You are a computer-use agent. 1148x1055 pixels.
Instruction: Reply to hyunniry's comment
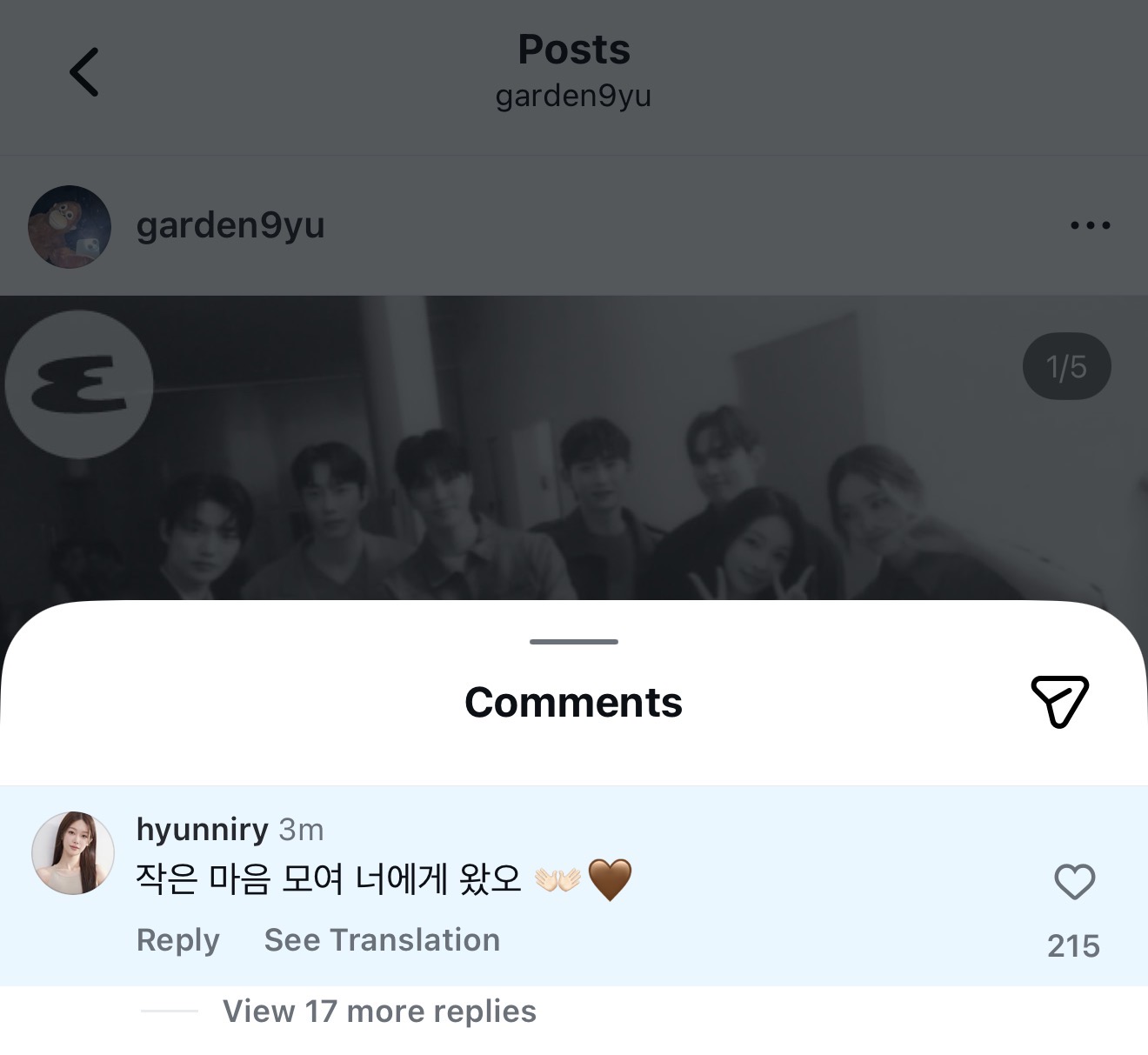coord(178,940)
